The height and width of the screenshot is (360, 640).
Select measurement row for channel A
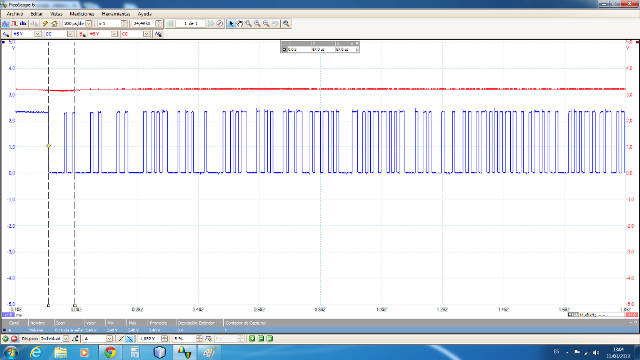(319, 330)
